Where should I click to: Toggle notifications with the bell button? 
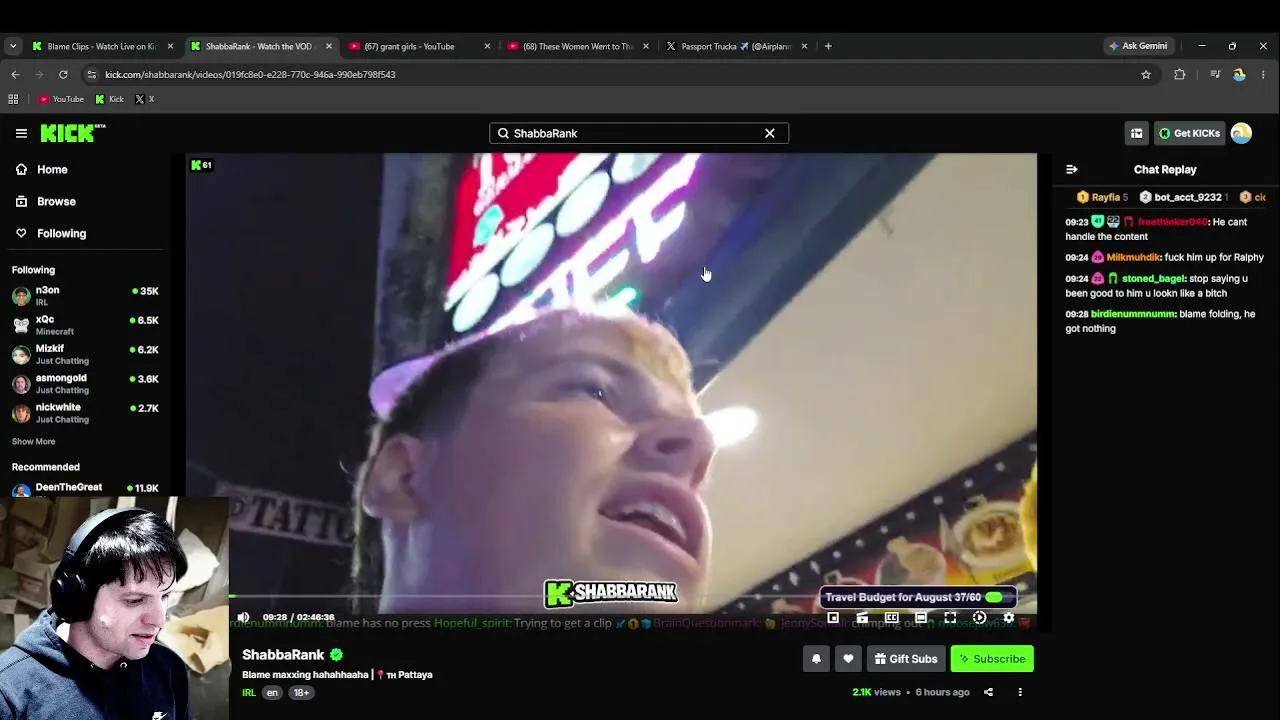[816, 659]
